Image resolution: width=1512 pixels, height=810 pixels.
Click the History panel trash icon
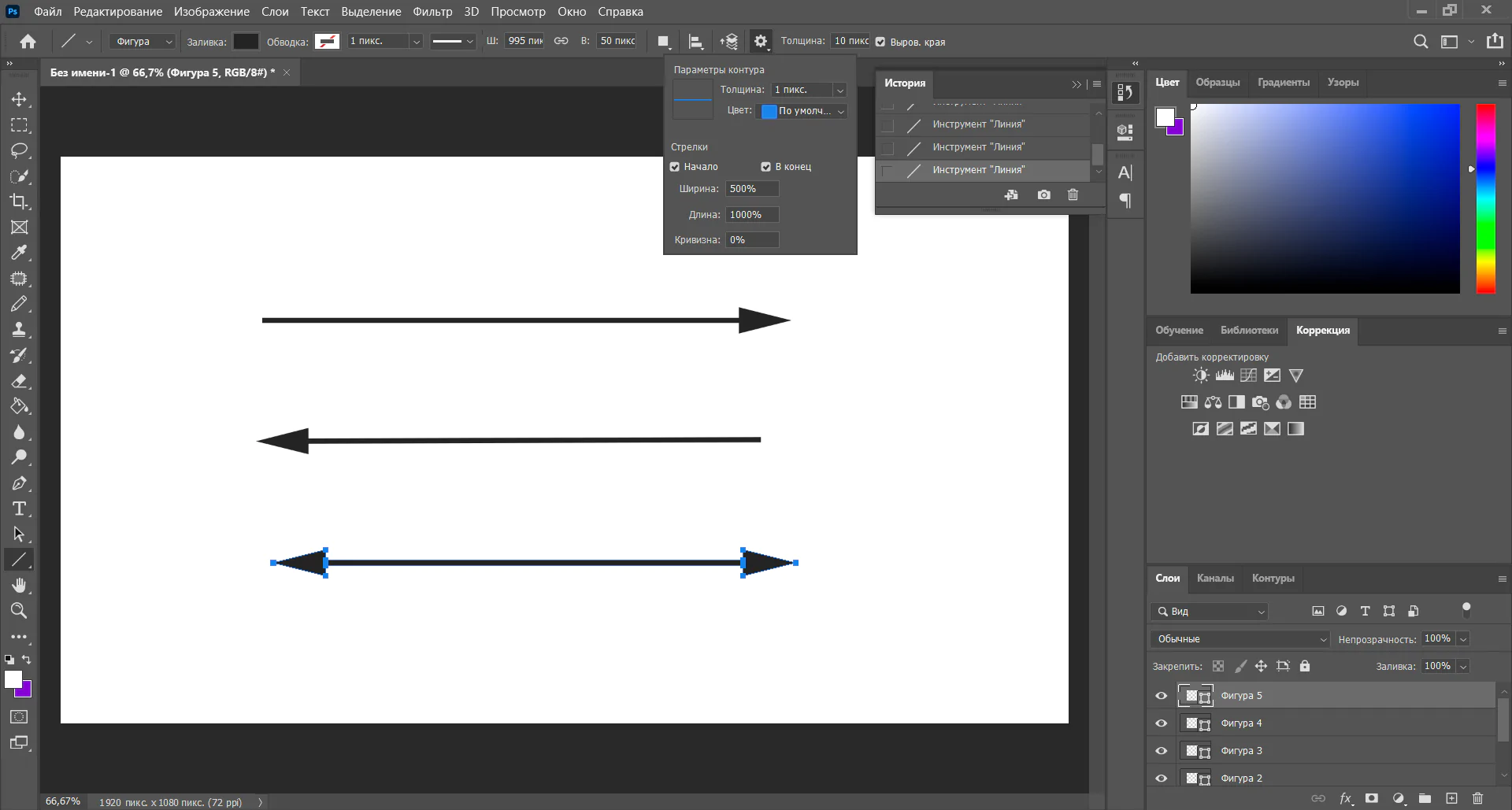point(1073,194)
